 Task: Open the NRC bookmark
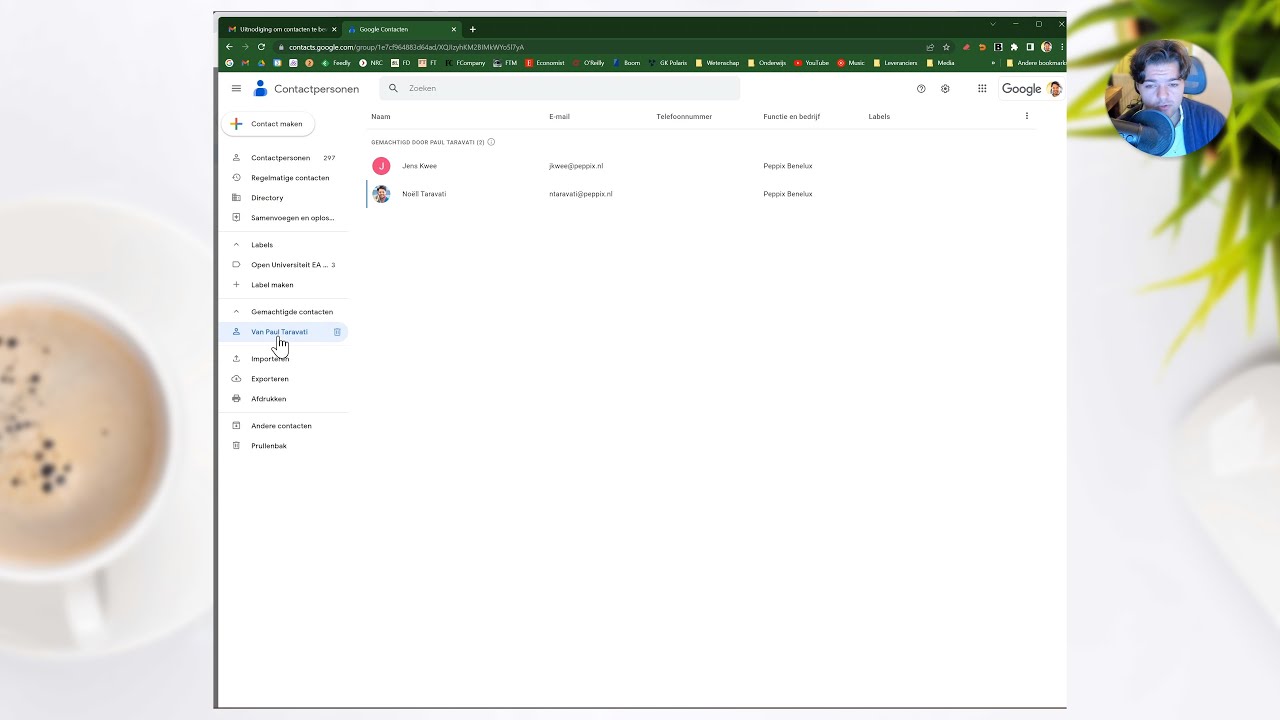[x=370, y=63]
